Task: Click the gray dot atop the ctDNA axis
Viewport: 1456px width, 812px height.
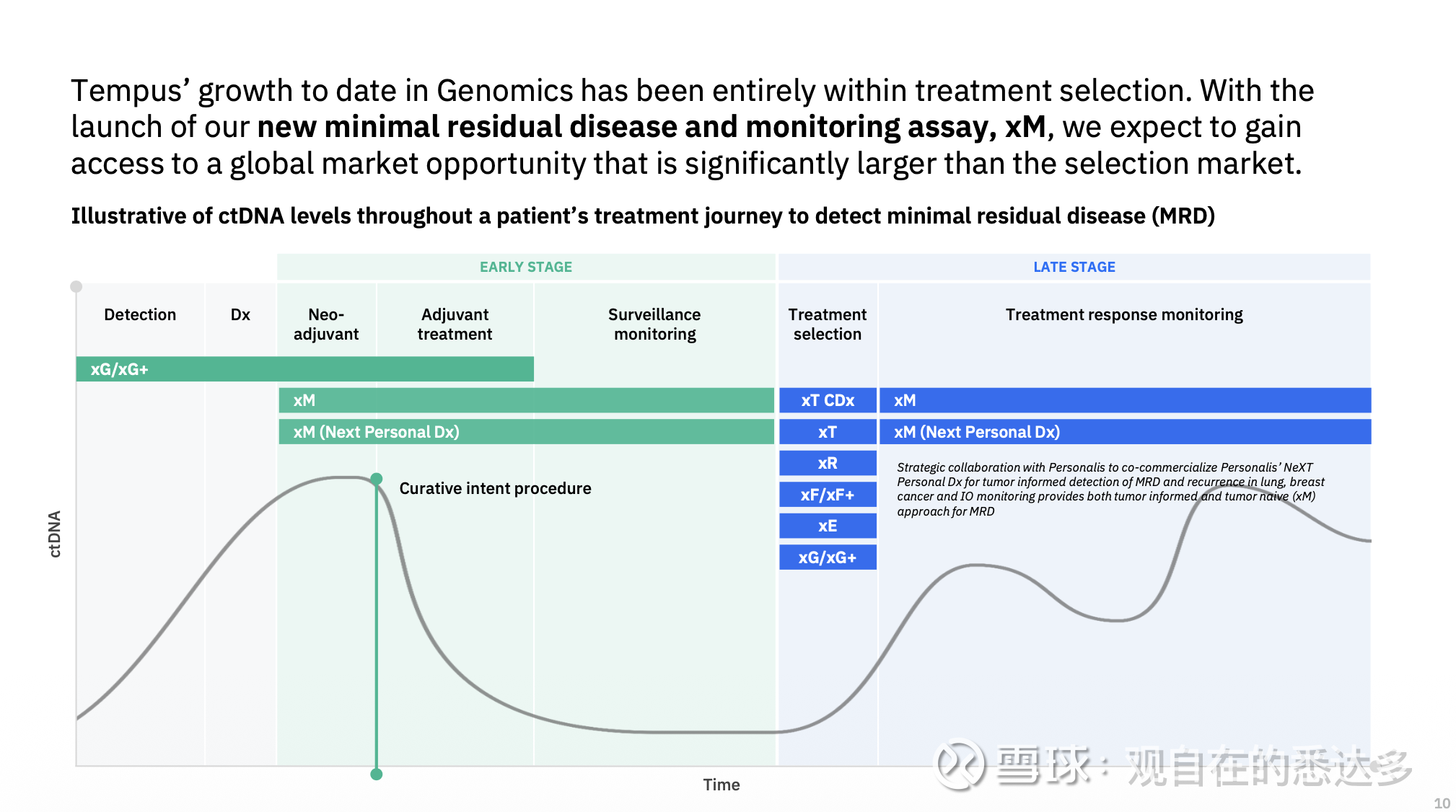Action: pyautogui.click(x=76, y=286)
